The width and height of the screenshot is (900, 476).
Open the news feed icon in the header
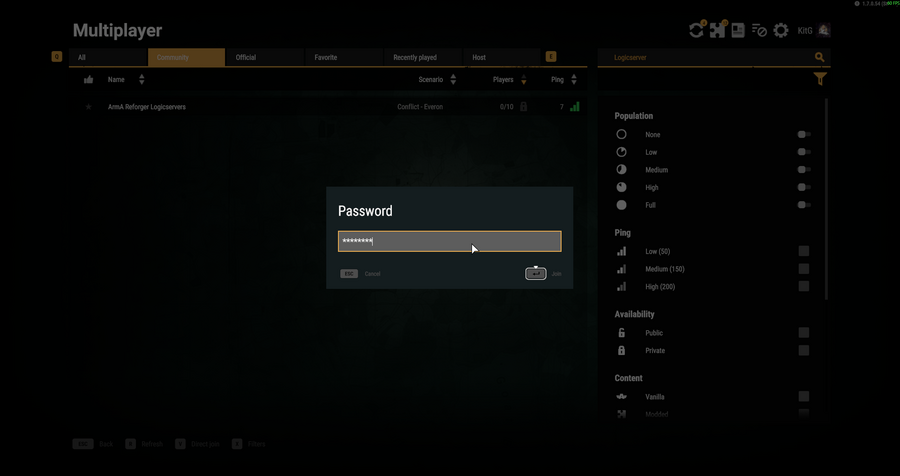pyautogui.click(x=738, y=30)
